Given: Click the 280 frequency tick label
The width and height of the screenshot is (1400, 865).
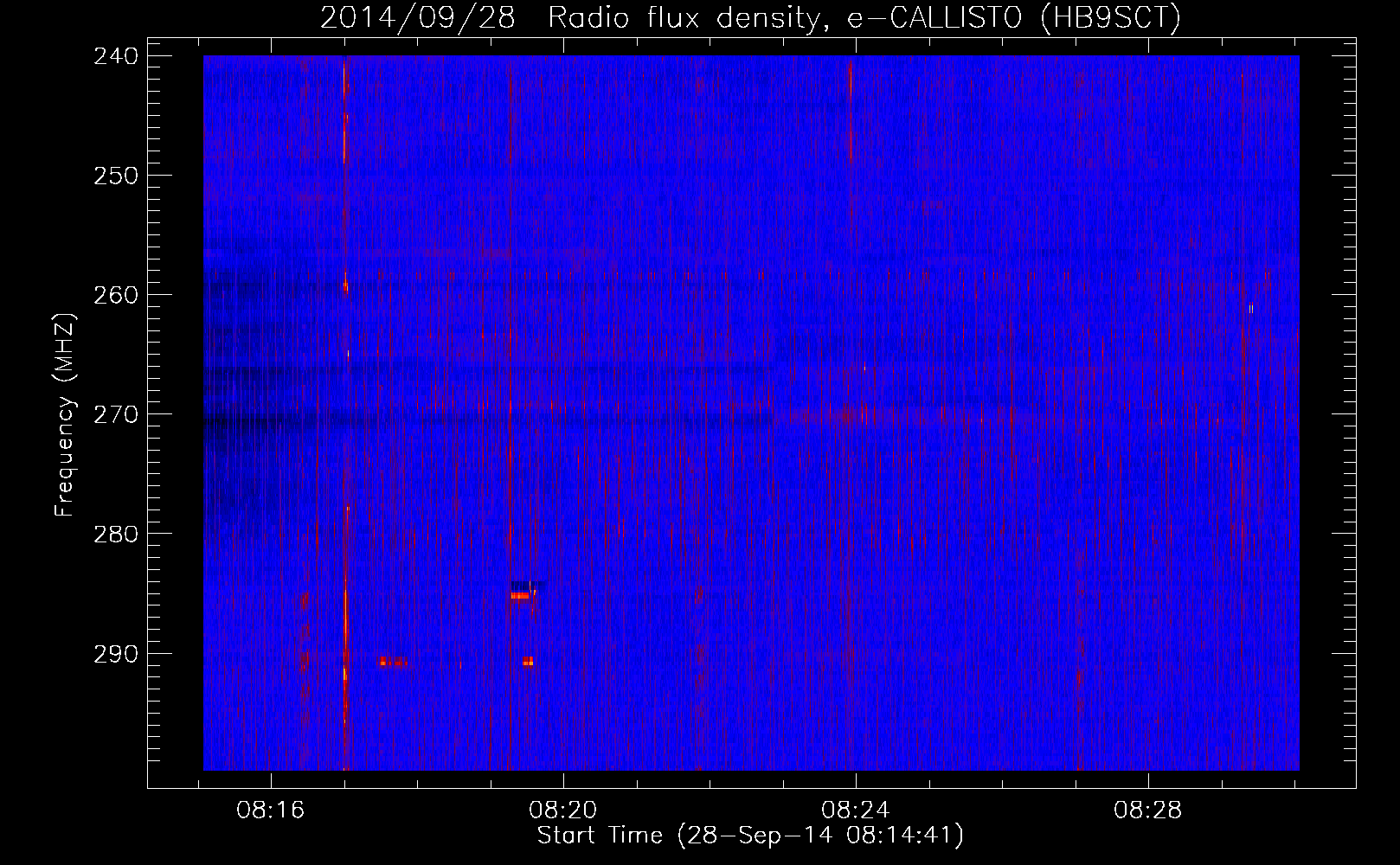Looking at the screenshot, I should tap(115, 534).
